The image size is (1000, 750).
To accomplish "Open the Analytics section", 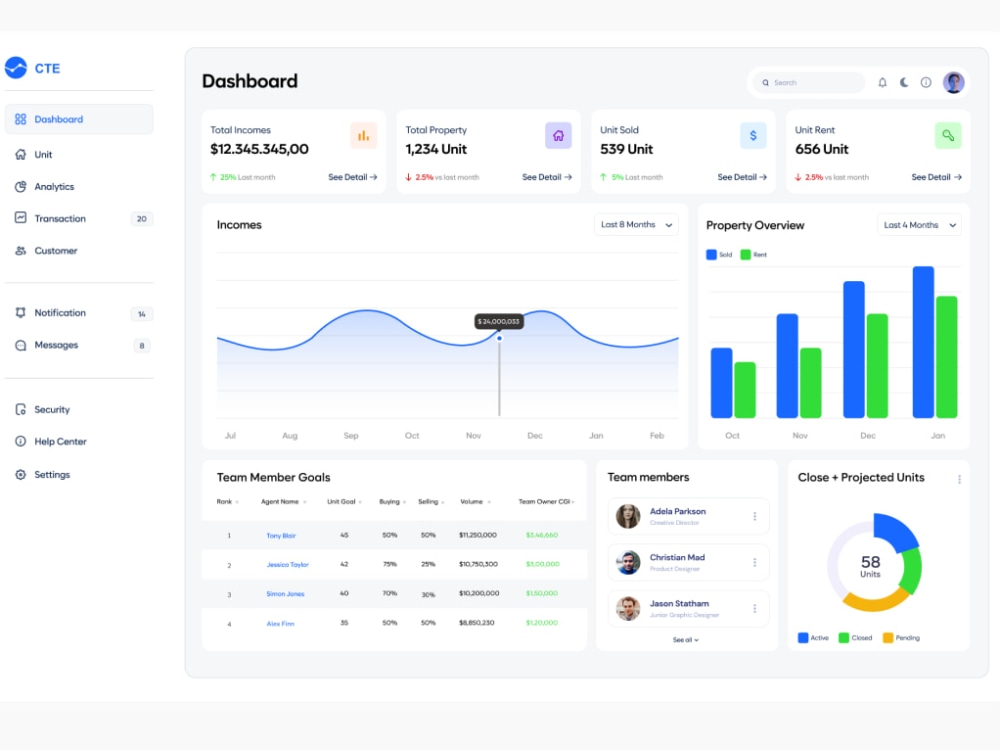I will (x=56, y=186).
